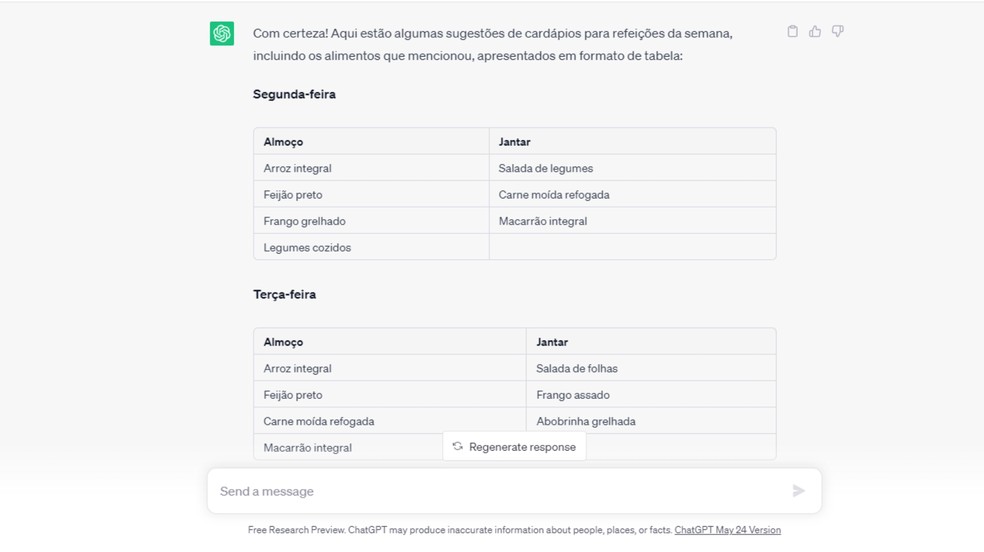Click the Carne moída refogada dinner cell

coord(554,195)
